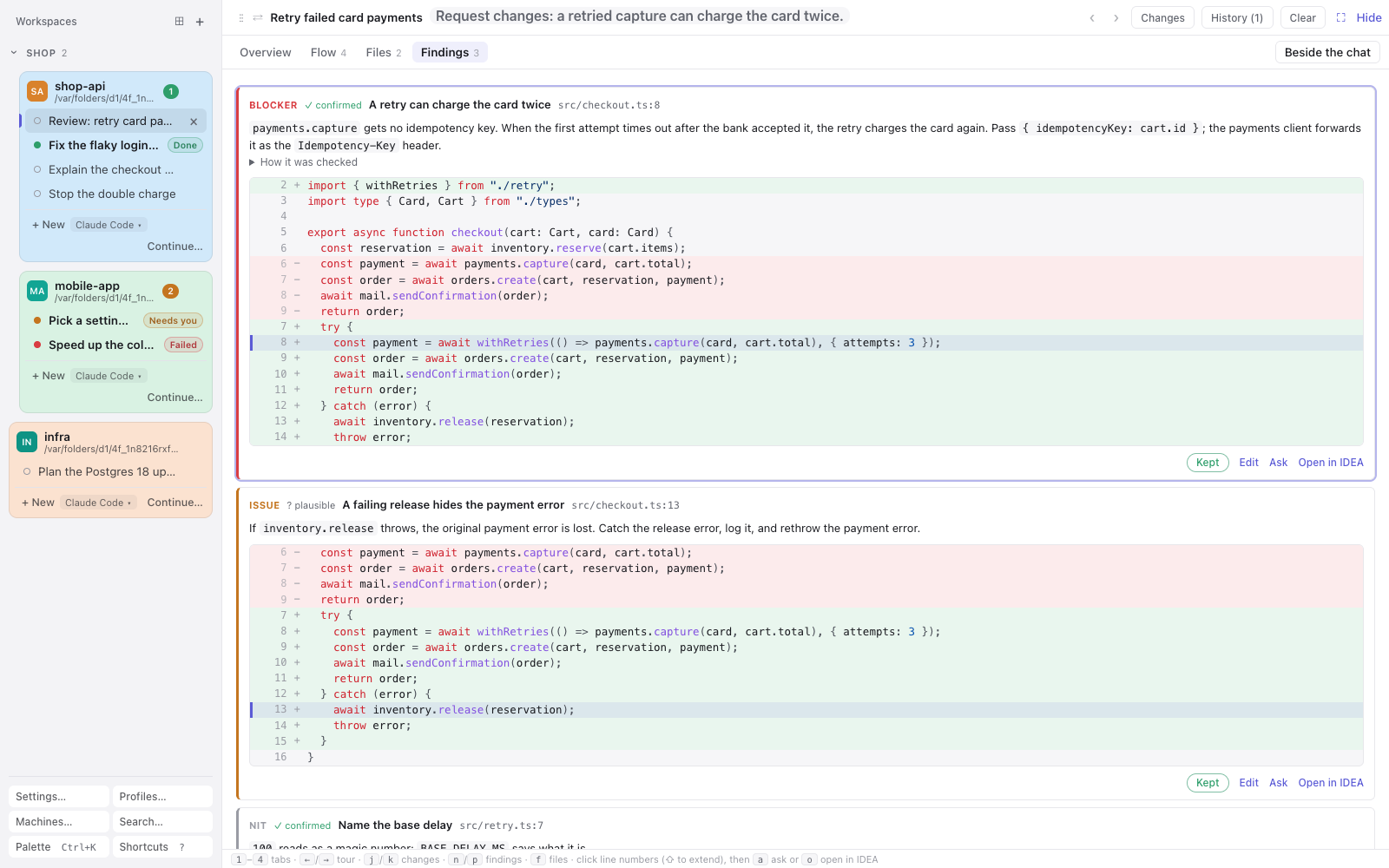Open the workspaces grid layout icon
The height and width of the screenshot is (868, 1389).
tap(179, 21)
